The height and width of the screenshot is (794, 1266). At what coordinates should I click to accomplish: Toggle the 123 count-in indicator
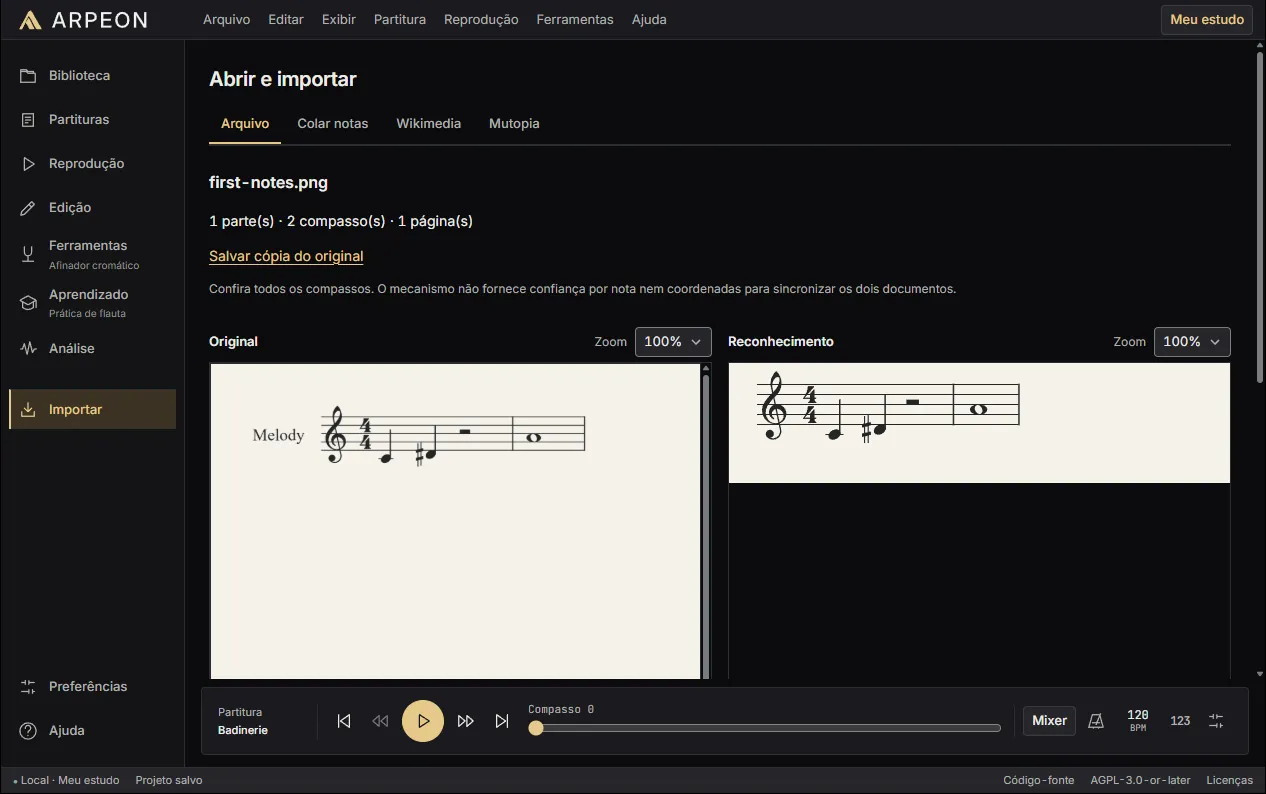[1180, 721]
